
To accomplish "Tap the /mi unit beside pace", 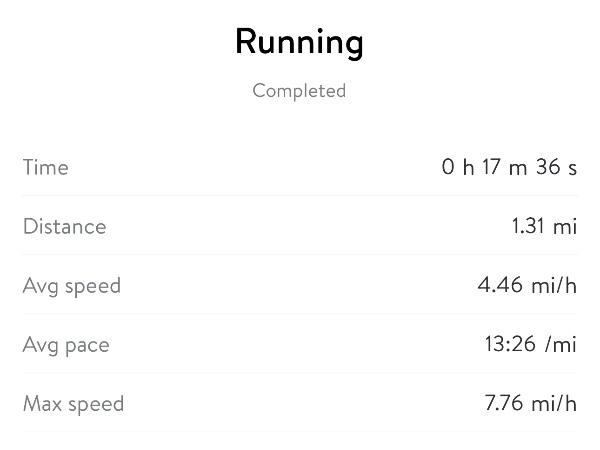I will [x=562, y=345].
